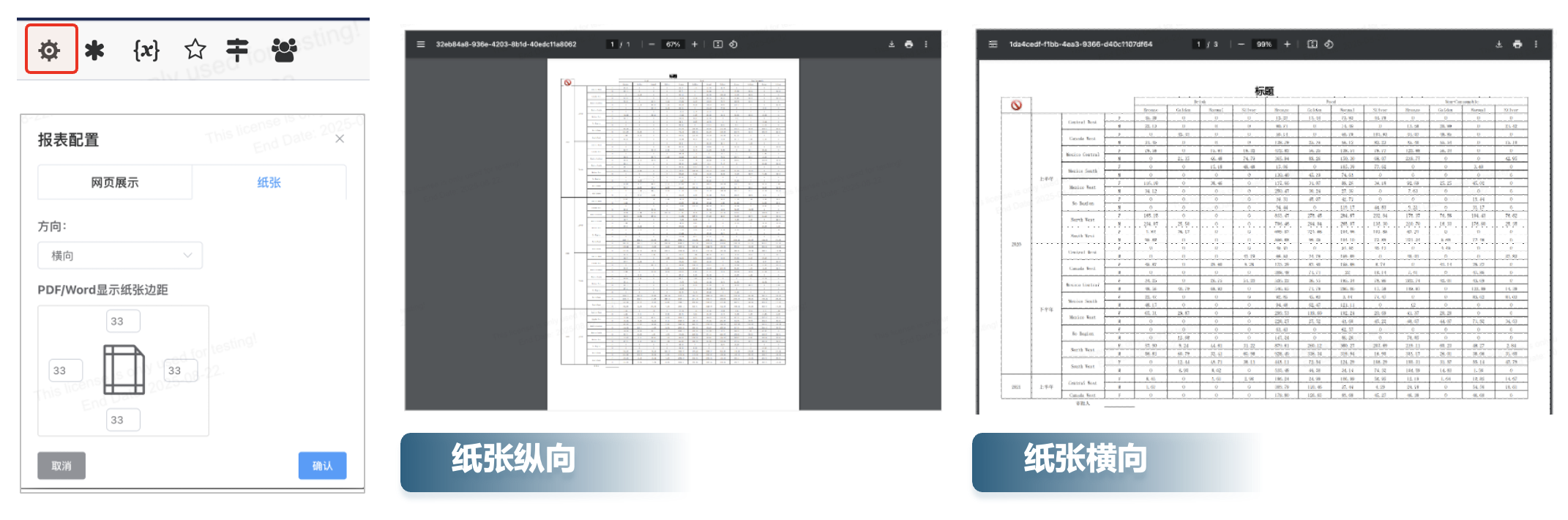The width and height of the screenshot is (1568, 520).
Task: Download the portrait PDF preview
Action: pos(891,45)
